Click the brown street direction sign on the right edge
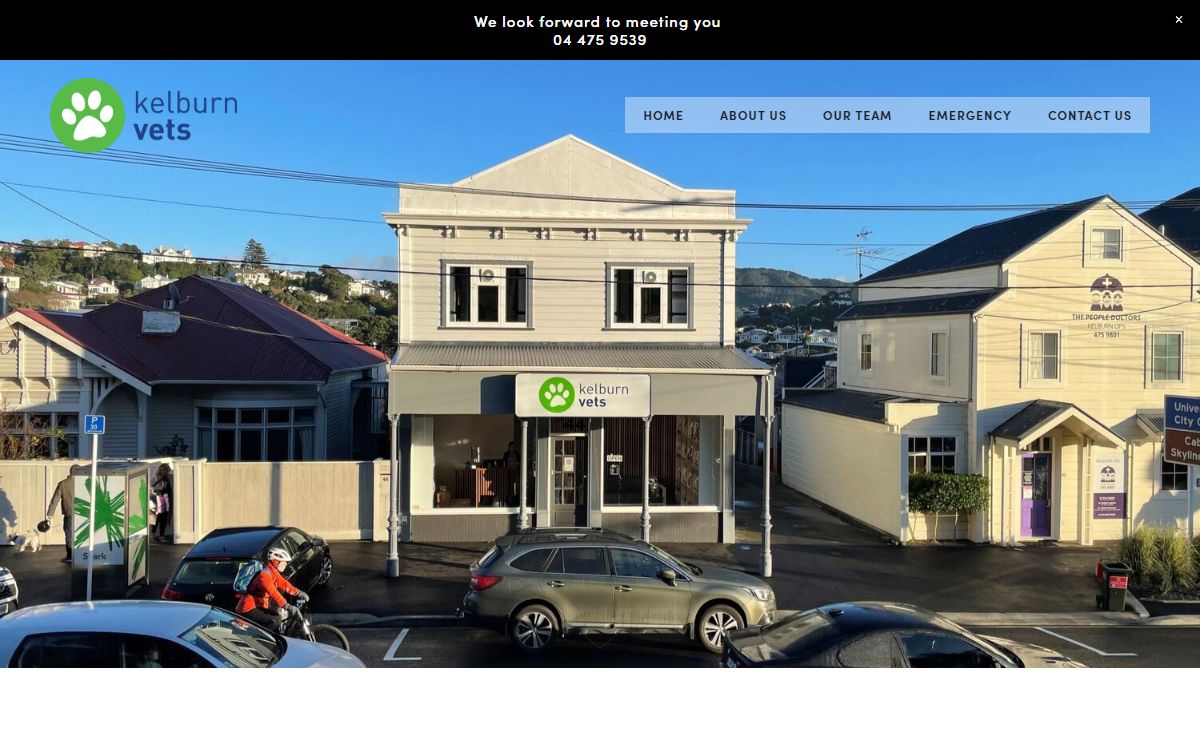 pos(1182,445)
